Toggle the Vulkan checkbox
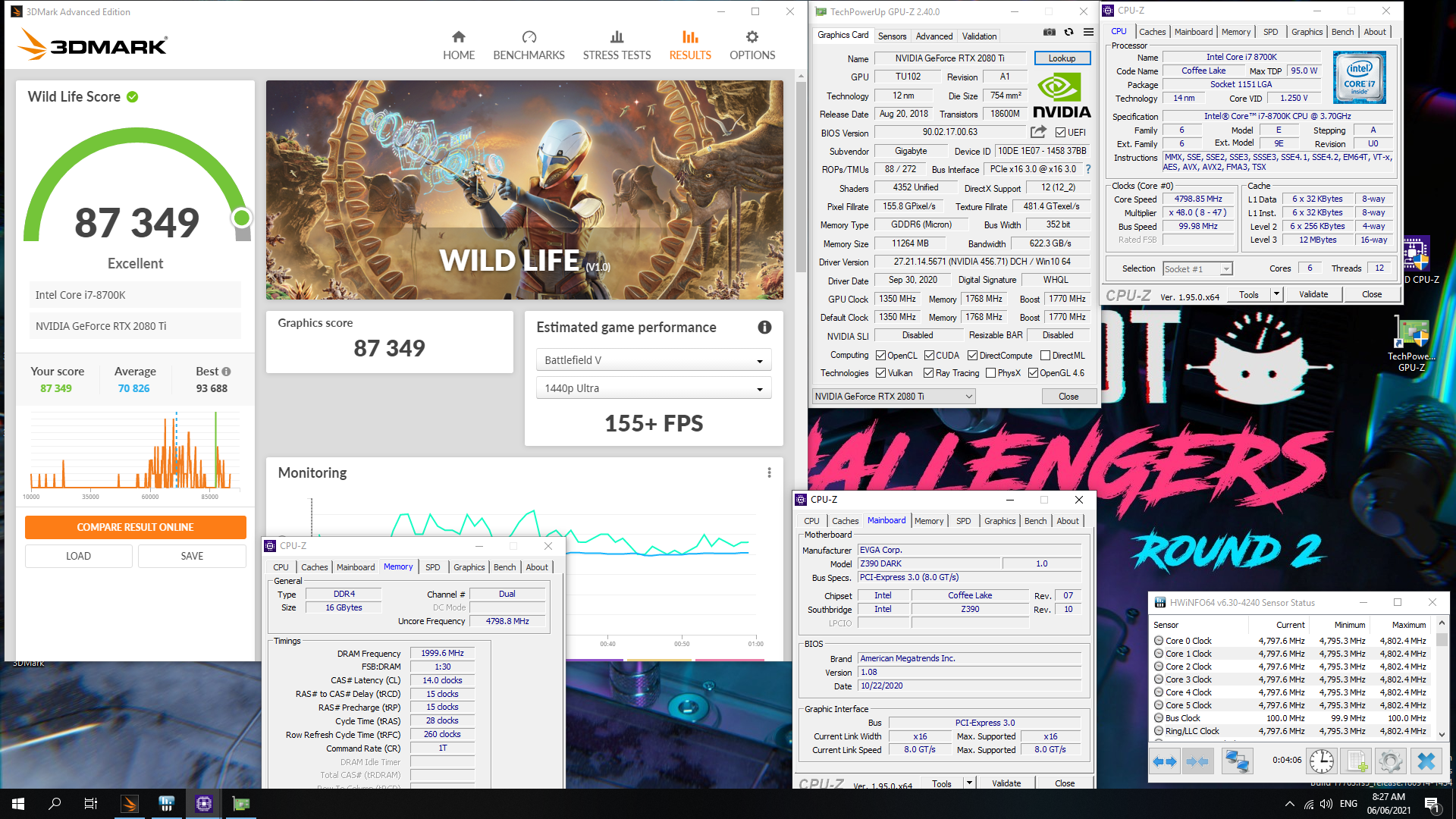1456x819 pixels. click(x=880, y=372)
